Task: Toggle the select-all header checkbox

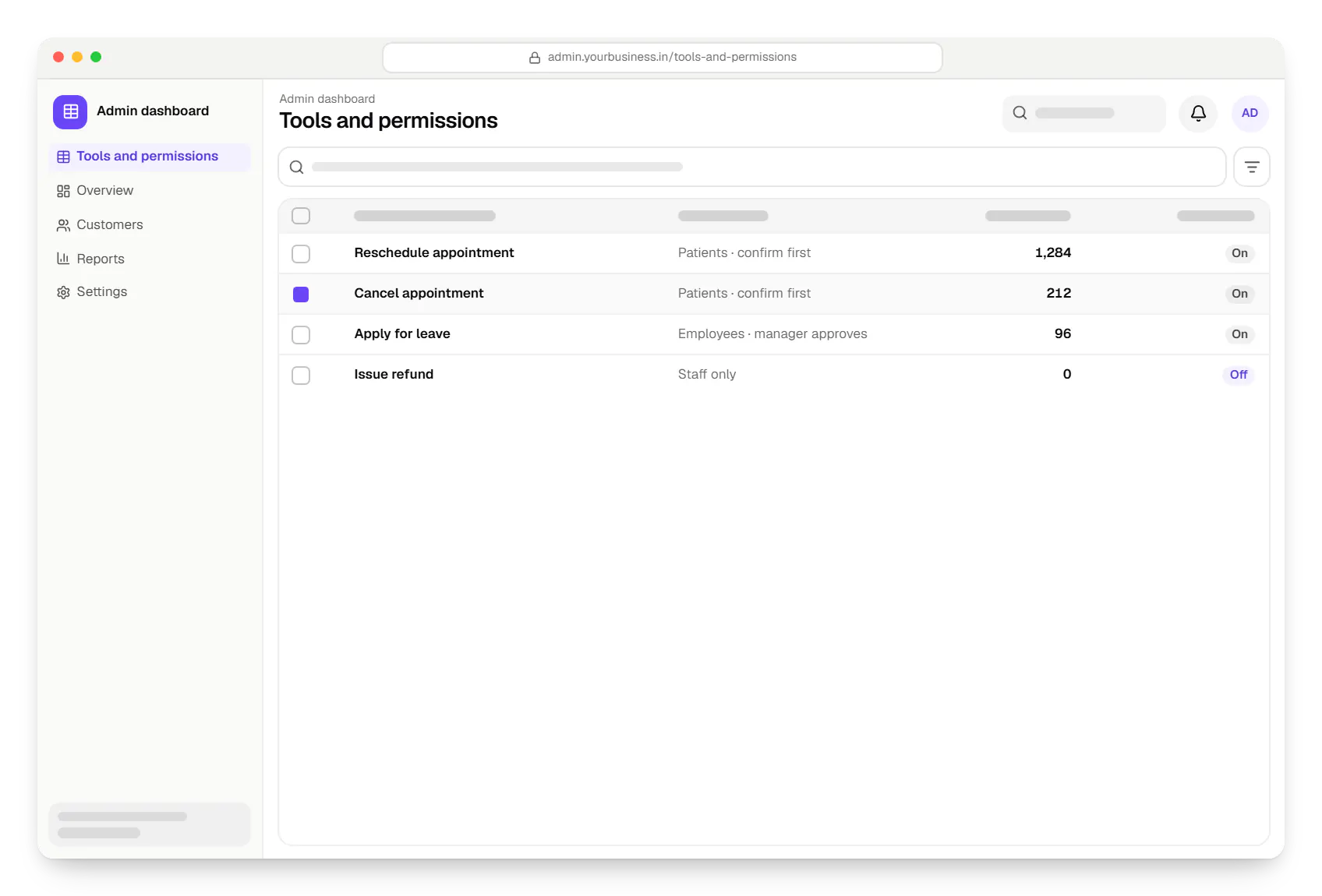Action: 301,216
